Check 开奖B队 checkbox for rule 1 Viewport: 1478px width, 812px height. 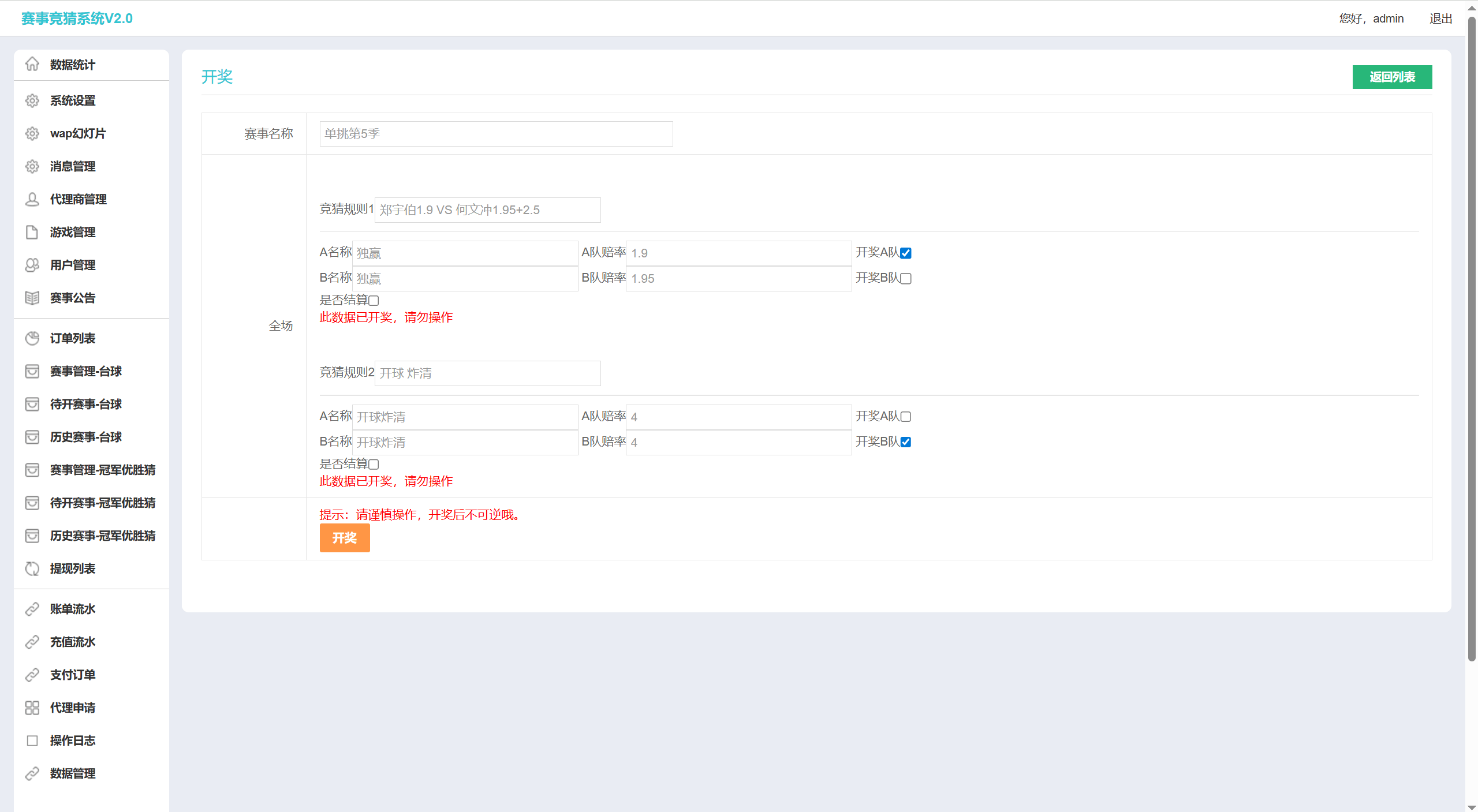click(906, 278)
